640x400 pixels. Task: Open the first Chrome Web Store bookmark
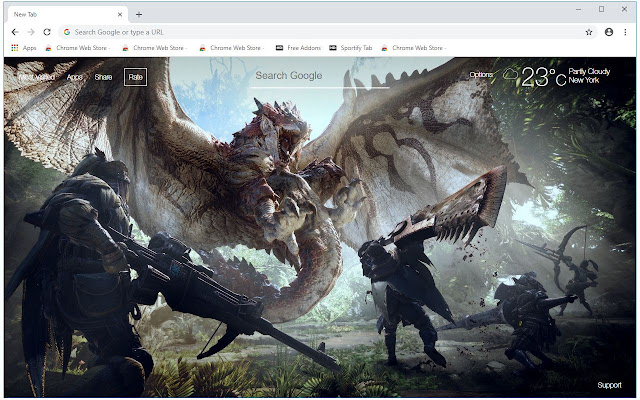click(x=78, y=48)
